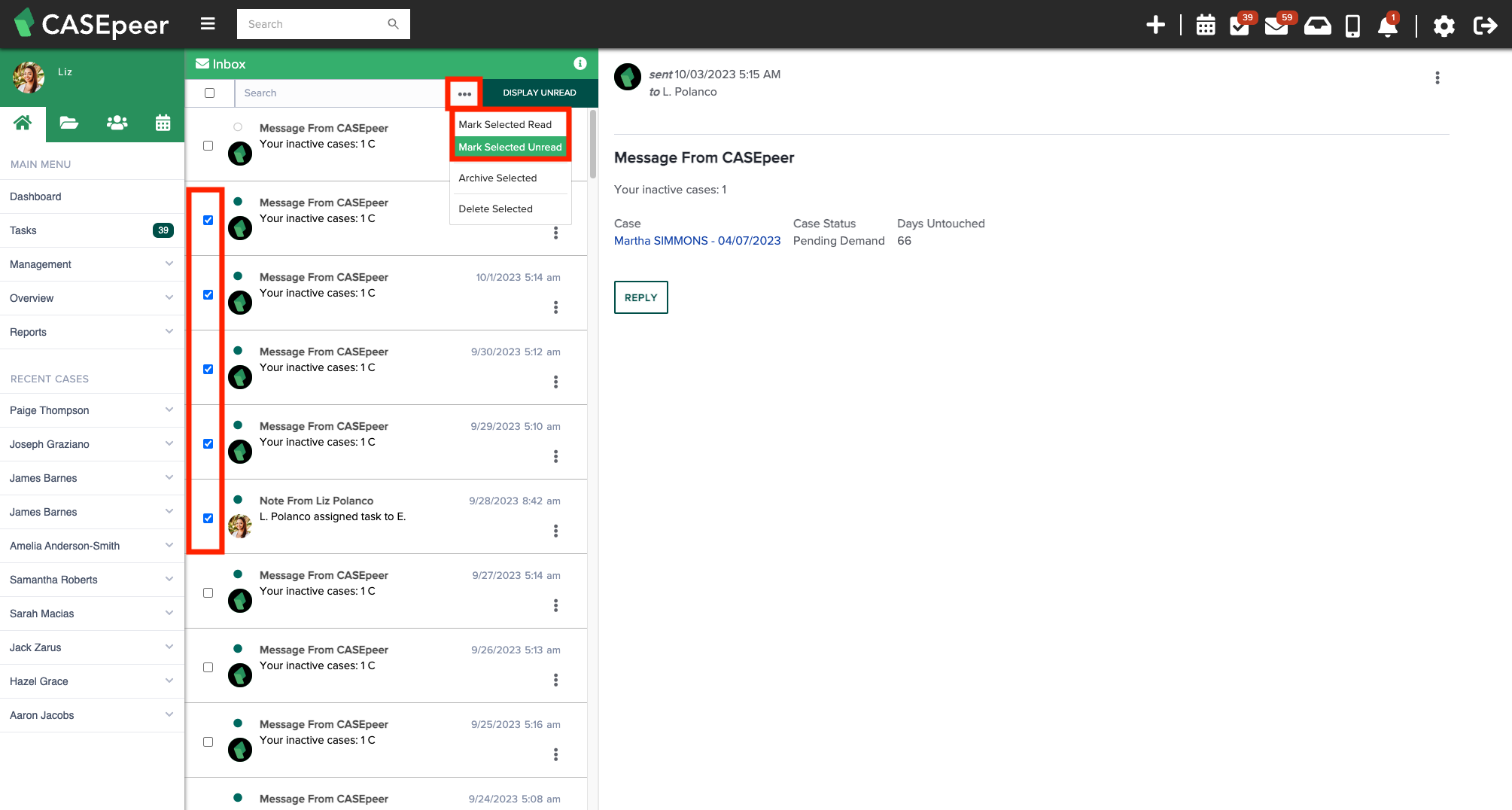Expand Samantha Roberts recent case

point(169,580)
